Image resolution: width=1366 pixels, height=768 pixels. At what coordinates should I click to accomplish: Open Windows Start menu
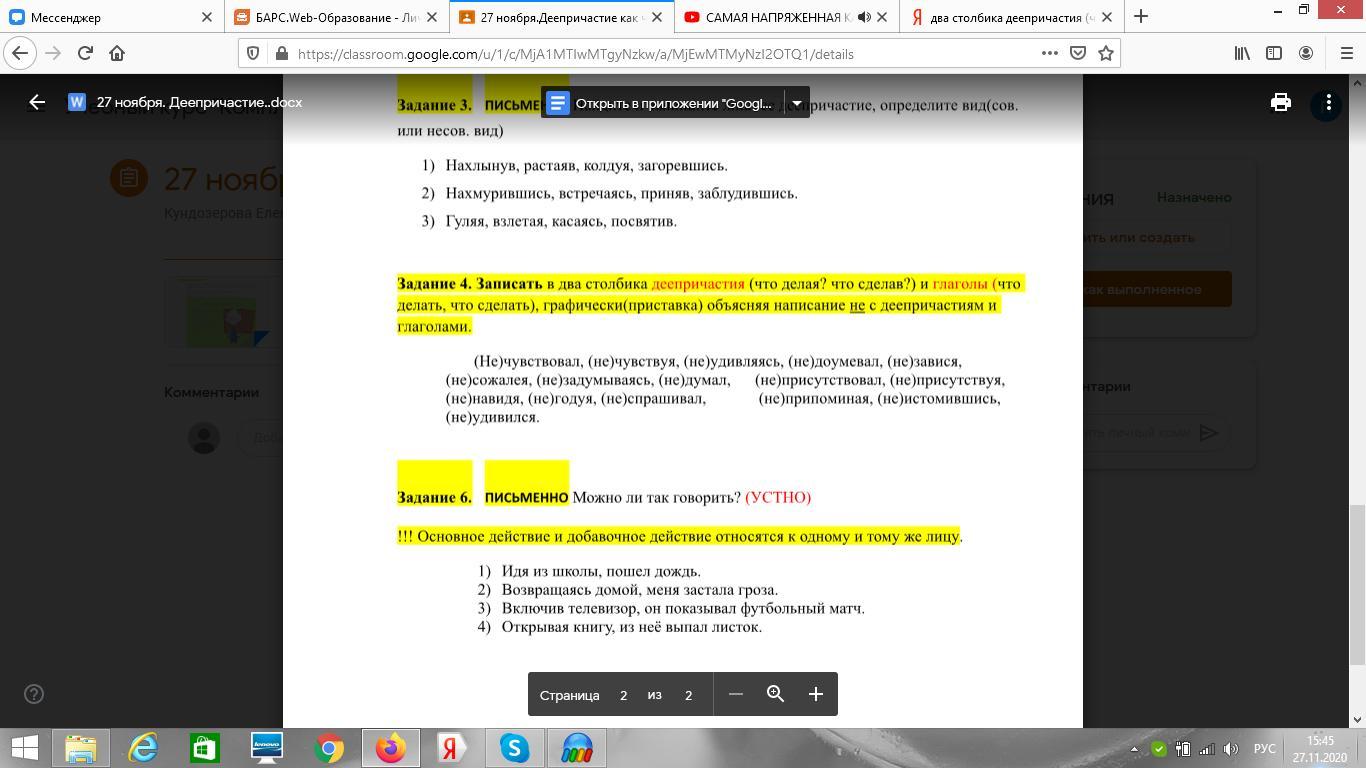[23, 748]
